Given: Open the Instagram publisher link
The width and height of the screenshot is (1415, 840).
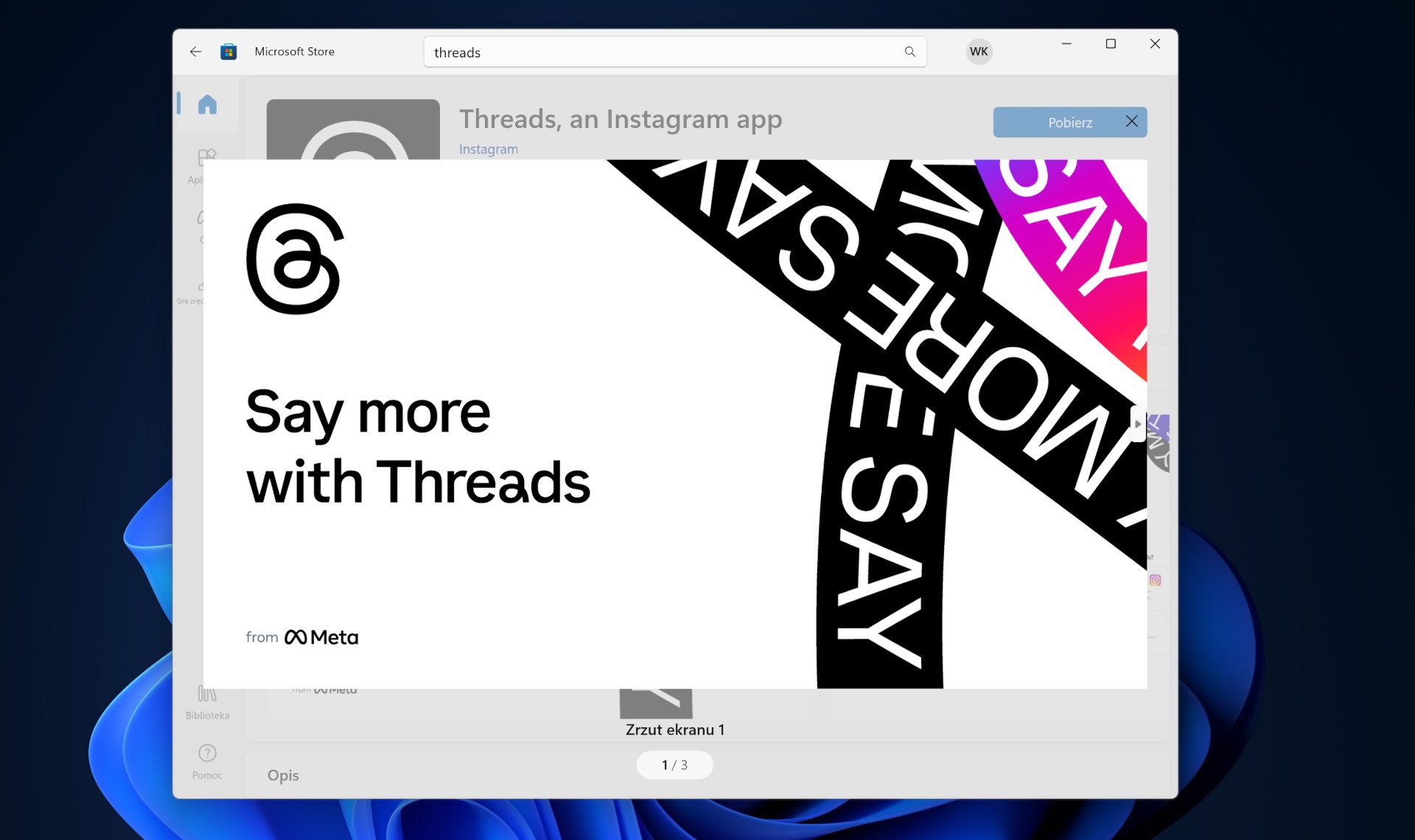Looking at the screenshot, I should point(489,149).
